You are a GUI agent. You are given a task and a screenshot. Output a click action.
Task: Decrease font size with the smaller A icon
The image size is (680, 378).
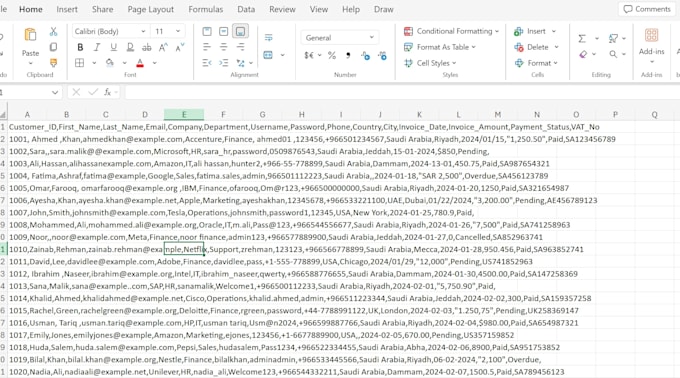[180, 47]
